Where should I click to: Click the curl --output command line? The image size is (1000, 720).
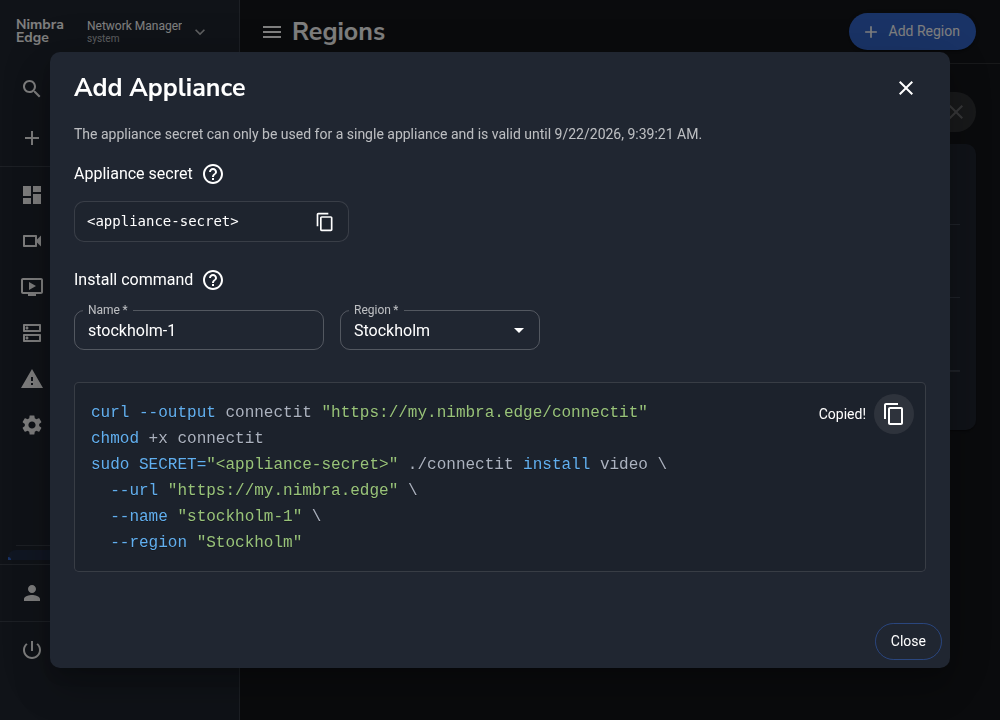click(x=369, y=412)
